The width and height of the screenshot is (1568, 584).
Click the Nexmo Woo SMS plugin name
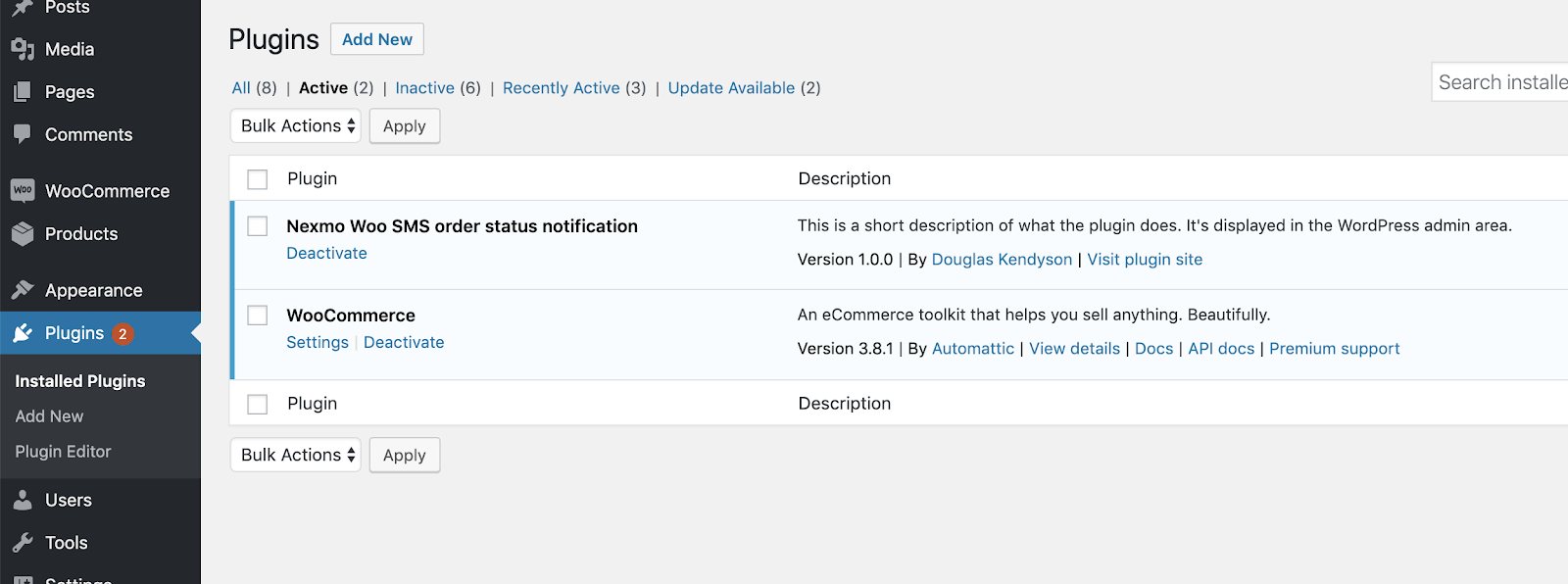[462, 226]
